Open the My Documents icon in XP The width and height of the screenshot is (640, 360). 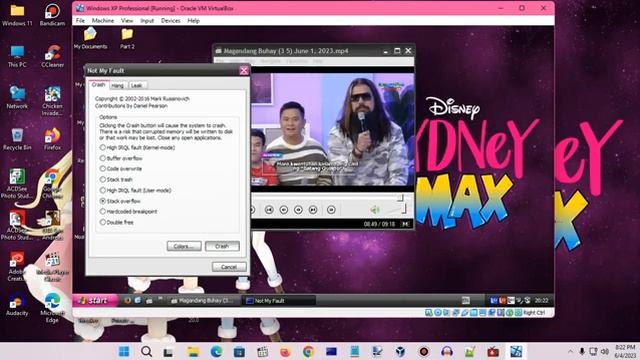tap(90, 38)
